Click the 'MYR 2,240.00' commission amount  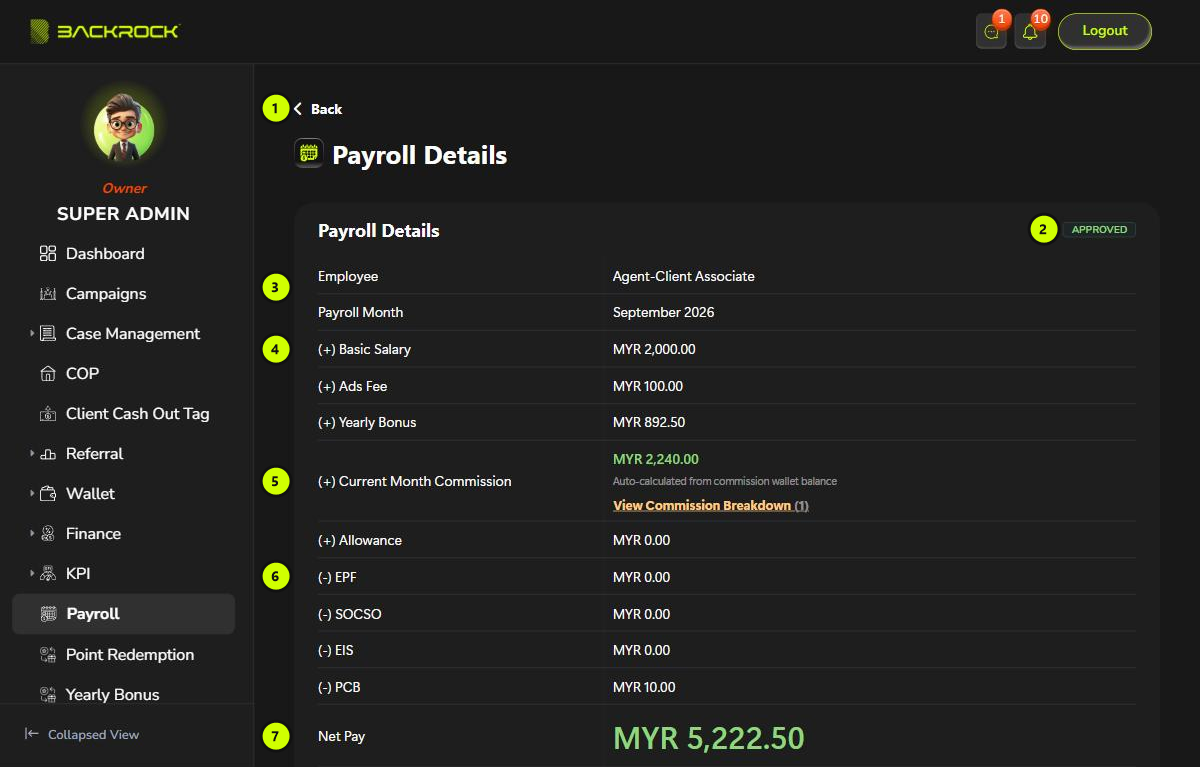coord(656,460)
